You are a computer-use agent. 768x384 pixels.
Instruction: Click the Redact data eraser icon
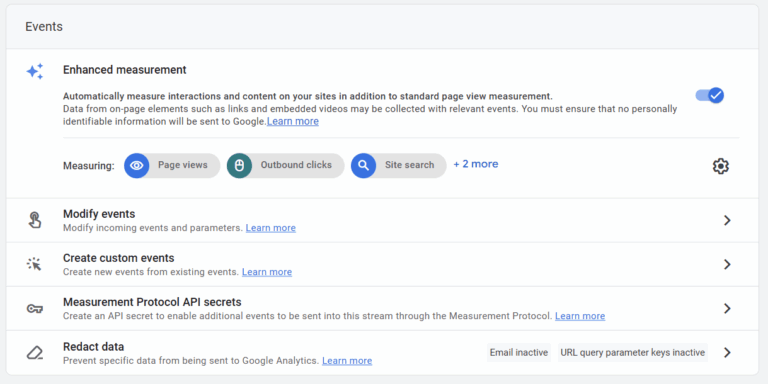tap(35, 353)
